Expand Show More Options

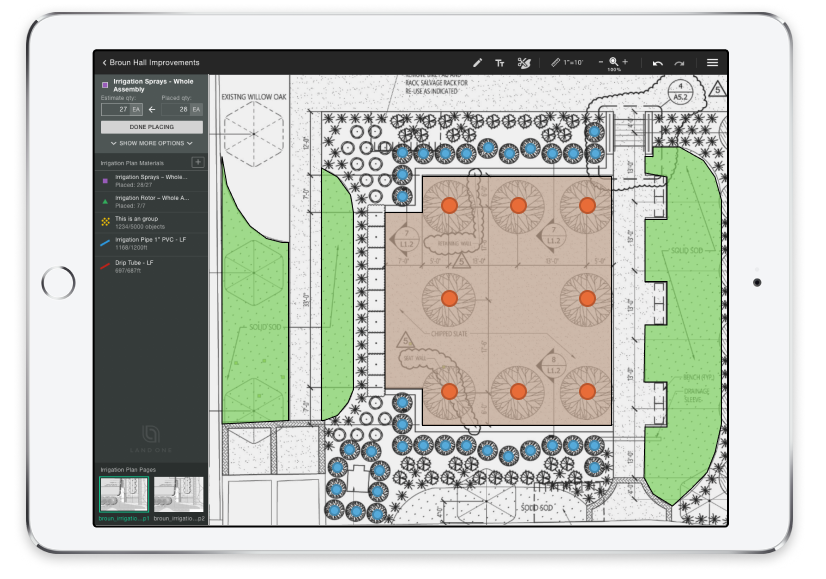[152, 143]
